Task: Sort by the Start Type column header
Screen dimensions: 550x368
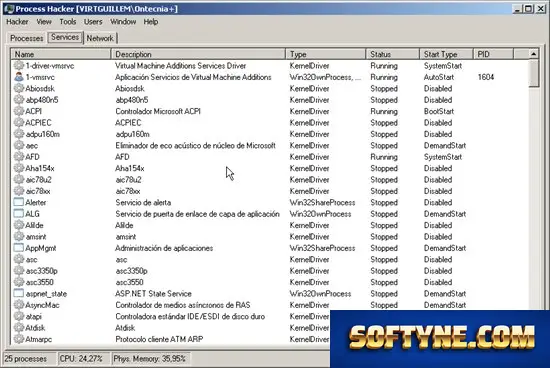Action: point(446,54)
